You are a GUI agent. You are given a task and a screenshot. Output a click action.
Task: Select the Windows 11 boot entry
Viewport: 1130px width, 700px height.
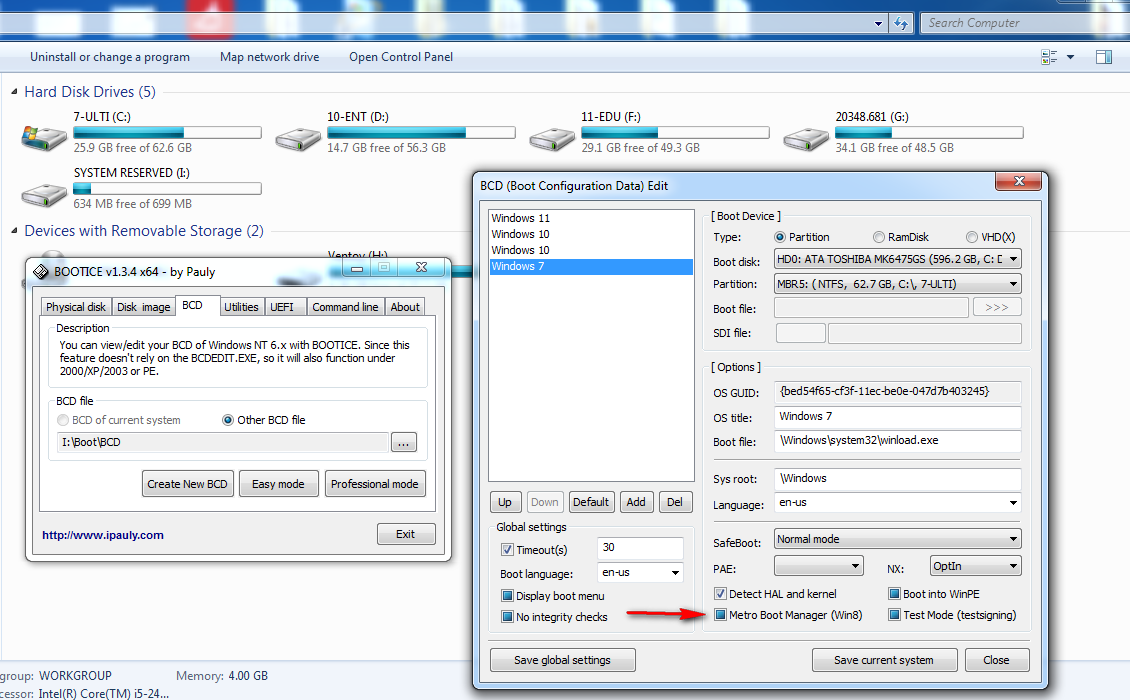[590, 218]
